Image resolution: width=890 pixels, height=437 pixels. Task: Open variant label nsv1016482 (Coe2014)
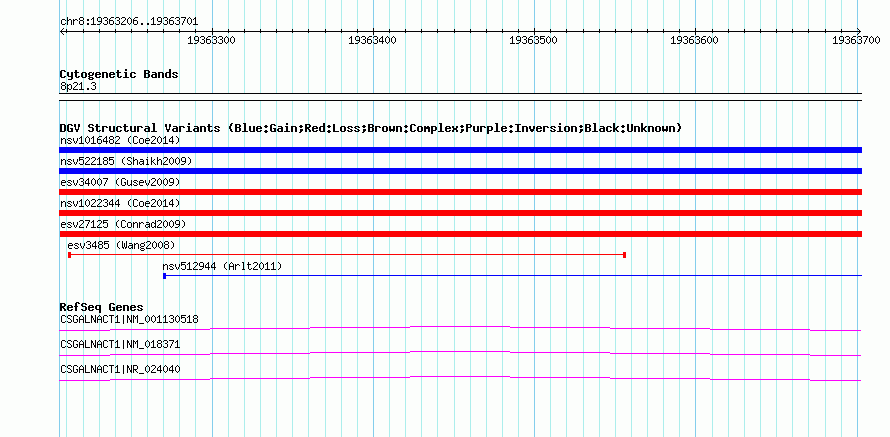120,140
